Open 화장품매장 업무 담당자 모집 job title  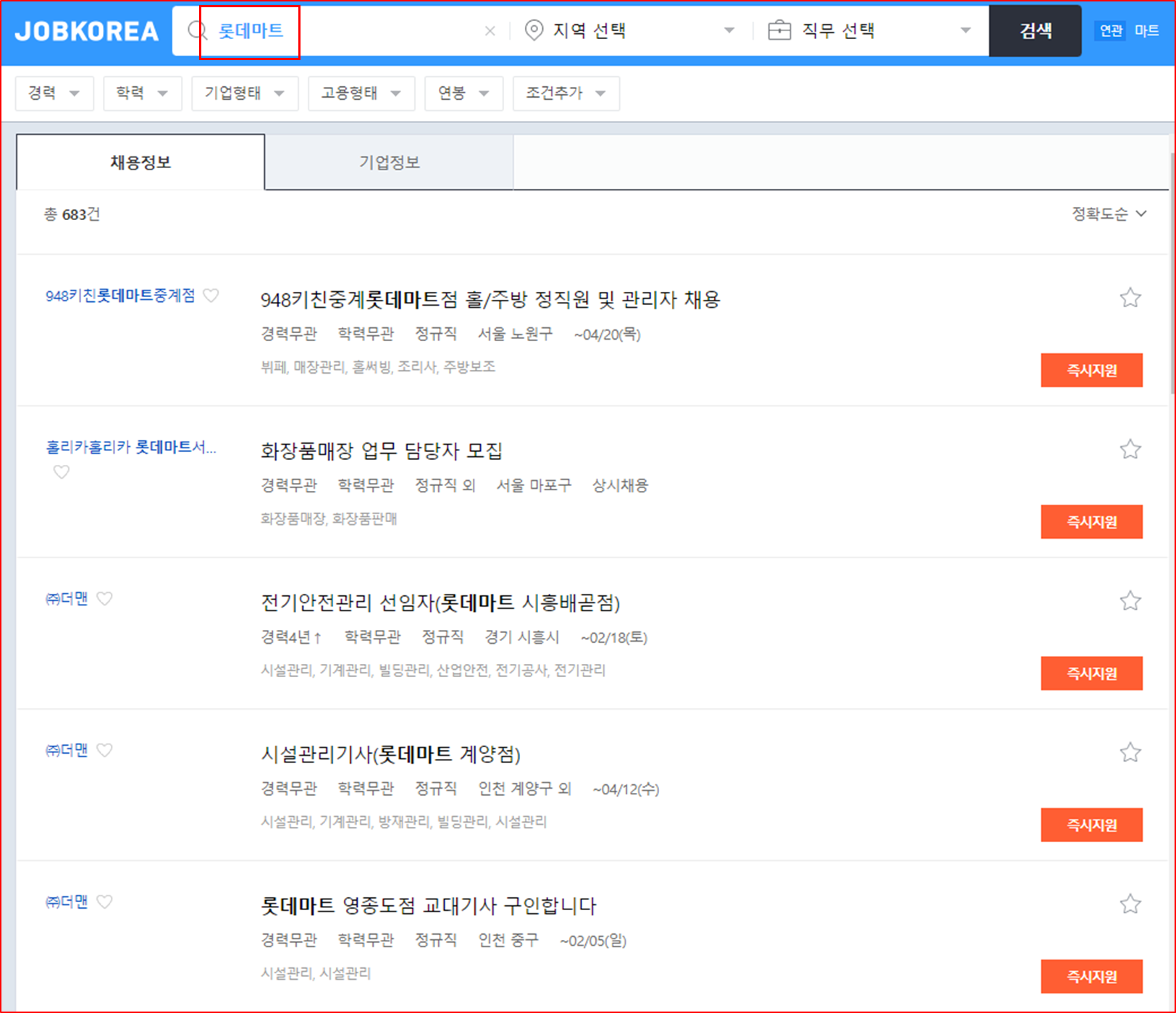[x=382, y=451]
